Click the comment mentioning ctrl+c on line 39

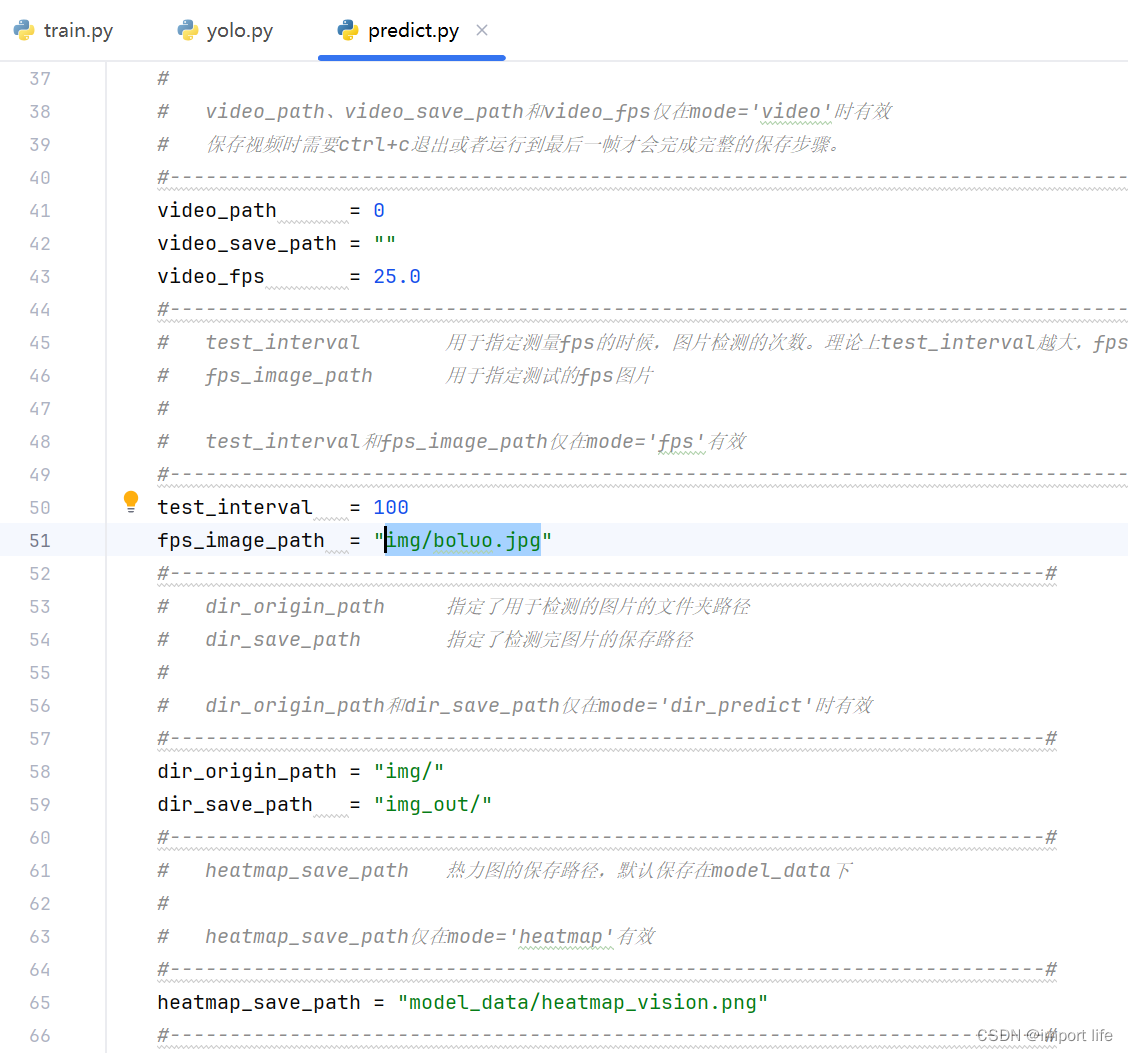click(x=500, y=145)
